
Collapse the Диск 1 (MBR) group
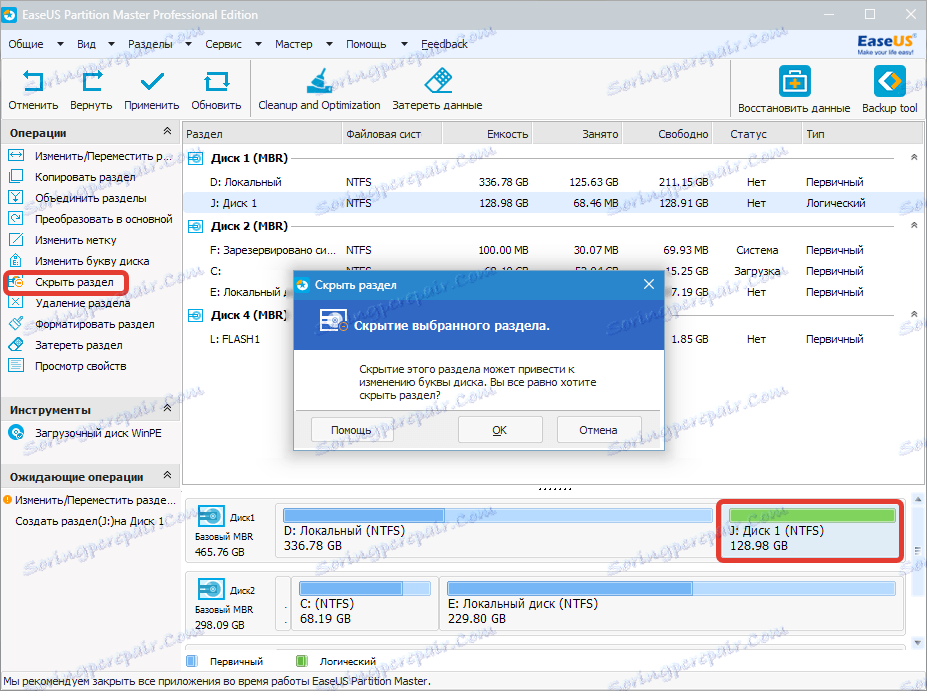(x=914, y=157)
